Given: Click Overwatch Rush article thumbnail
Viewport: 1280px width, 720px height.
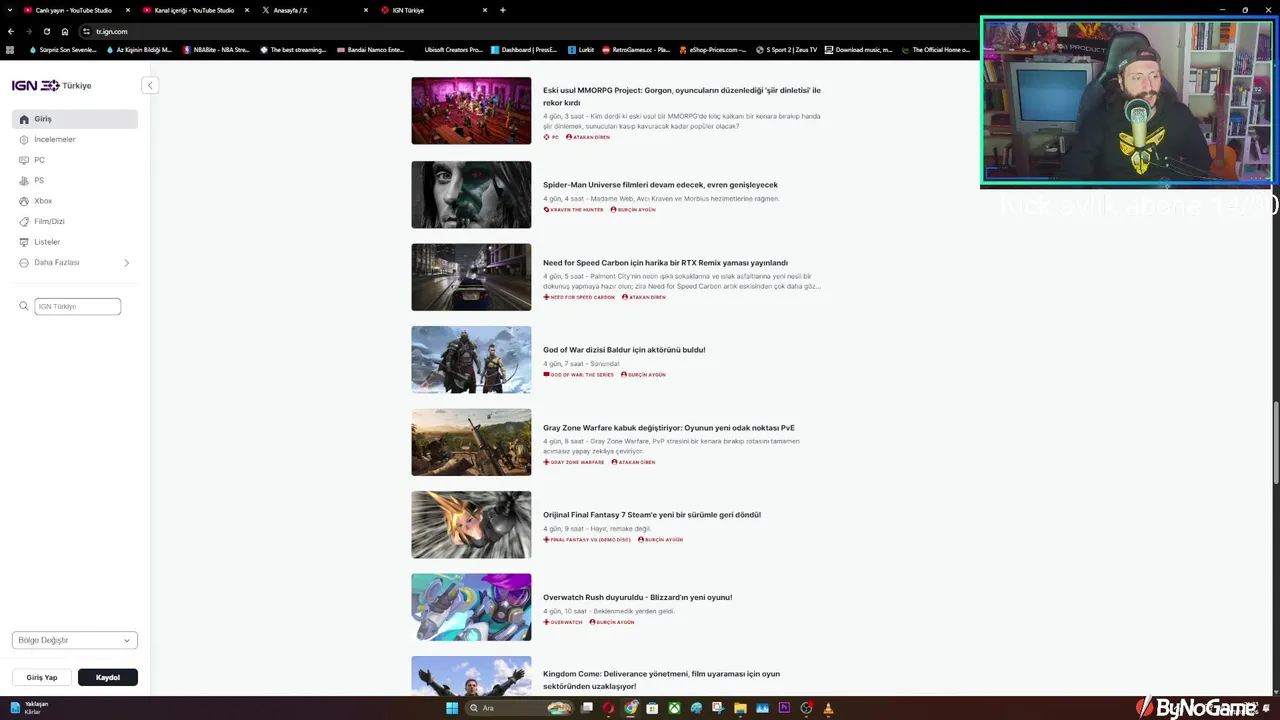Looking at the screenshot, I should [x=471, y=607].
